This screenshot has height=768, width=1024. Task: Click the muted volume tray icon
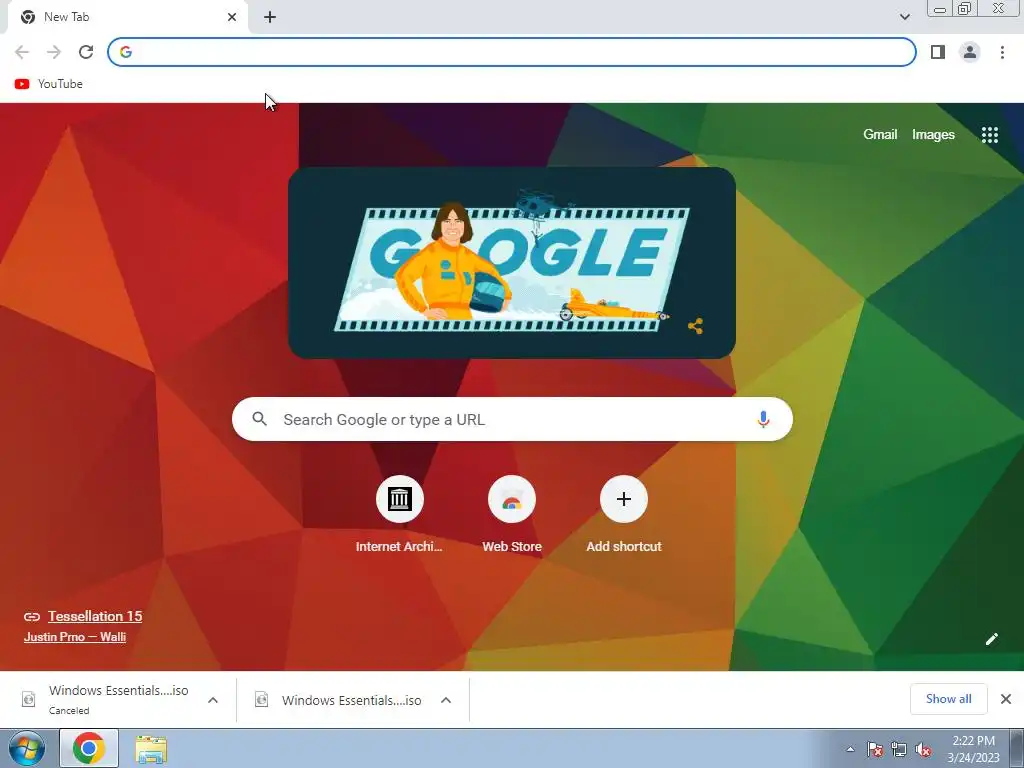click(922, 749)
